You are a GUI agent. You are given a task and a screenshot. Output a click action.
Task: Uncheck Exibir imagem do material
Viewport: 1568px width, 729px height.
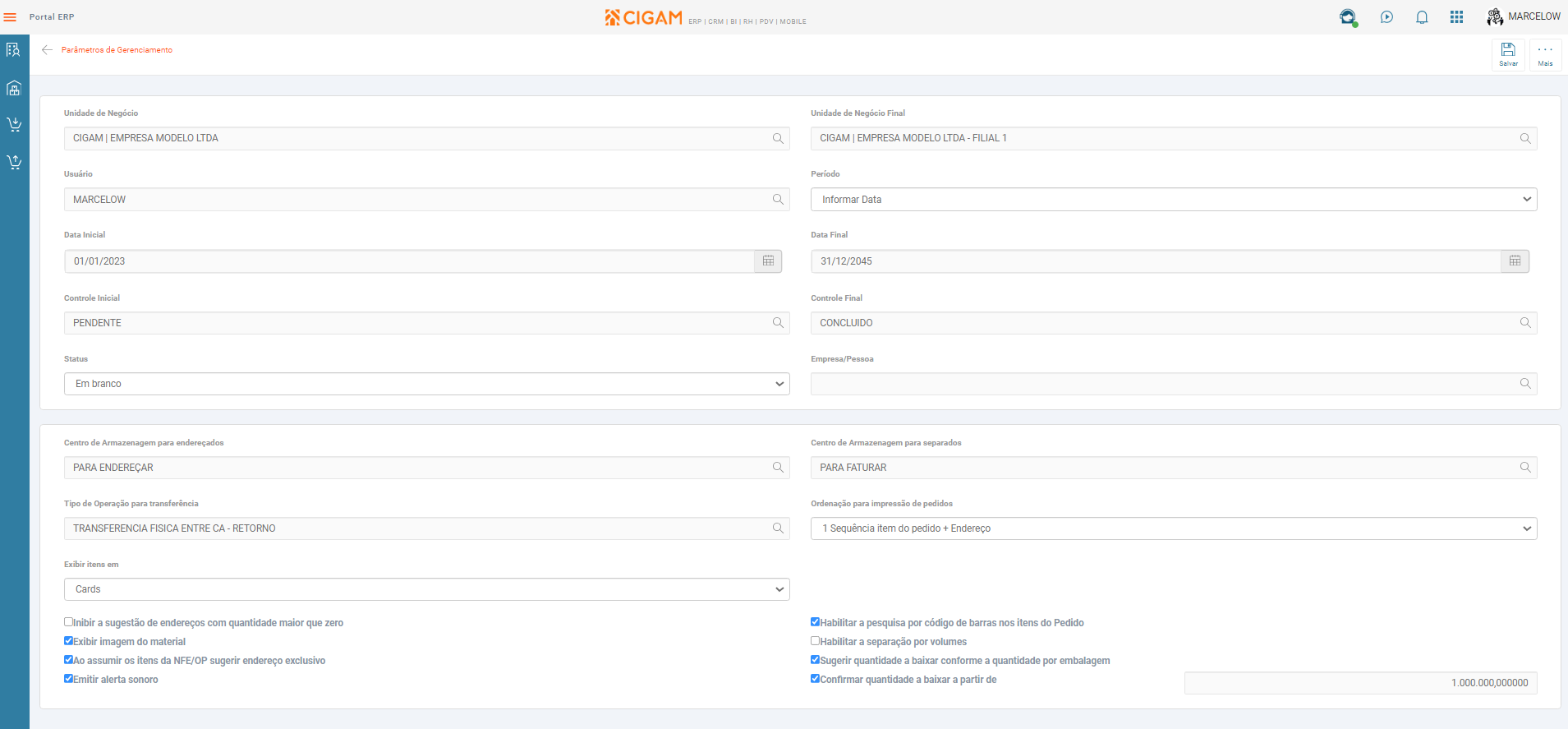(69, 641)
